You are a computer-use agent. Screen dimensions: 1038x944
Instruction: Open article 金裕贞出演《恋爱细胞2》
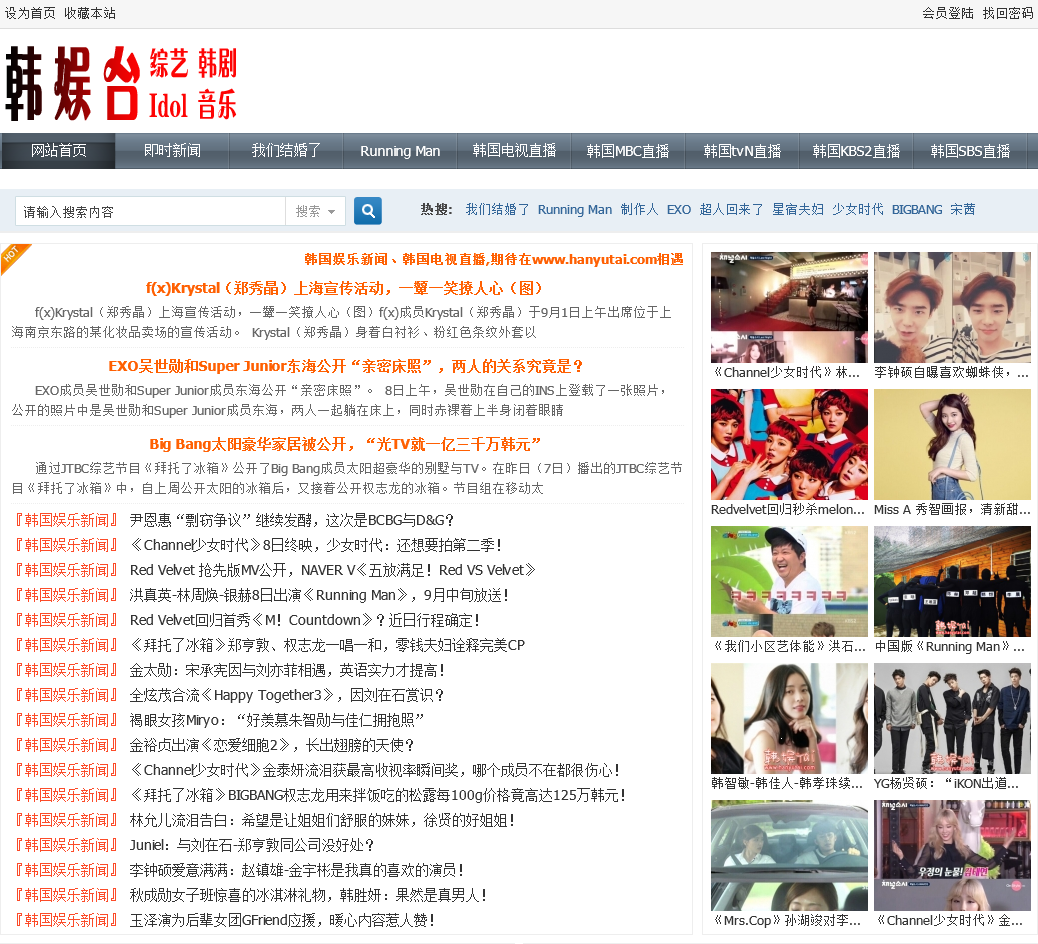click(x=271, y=745)
